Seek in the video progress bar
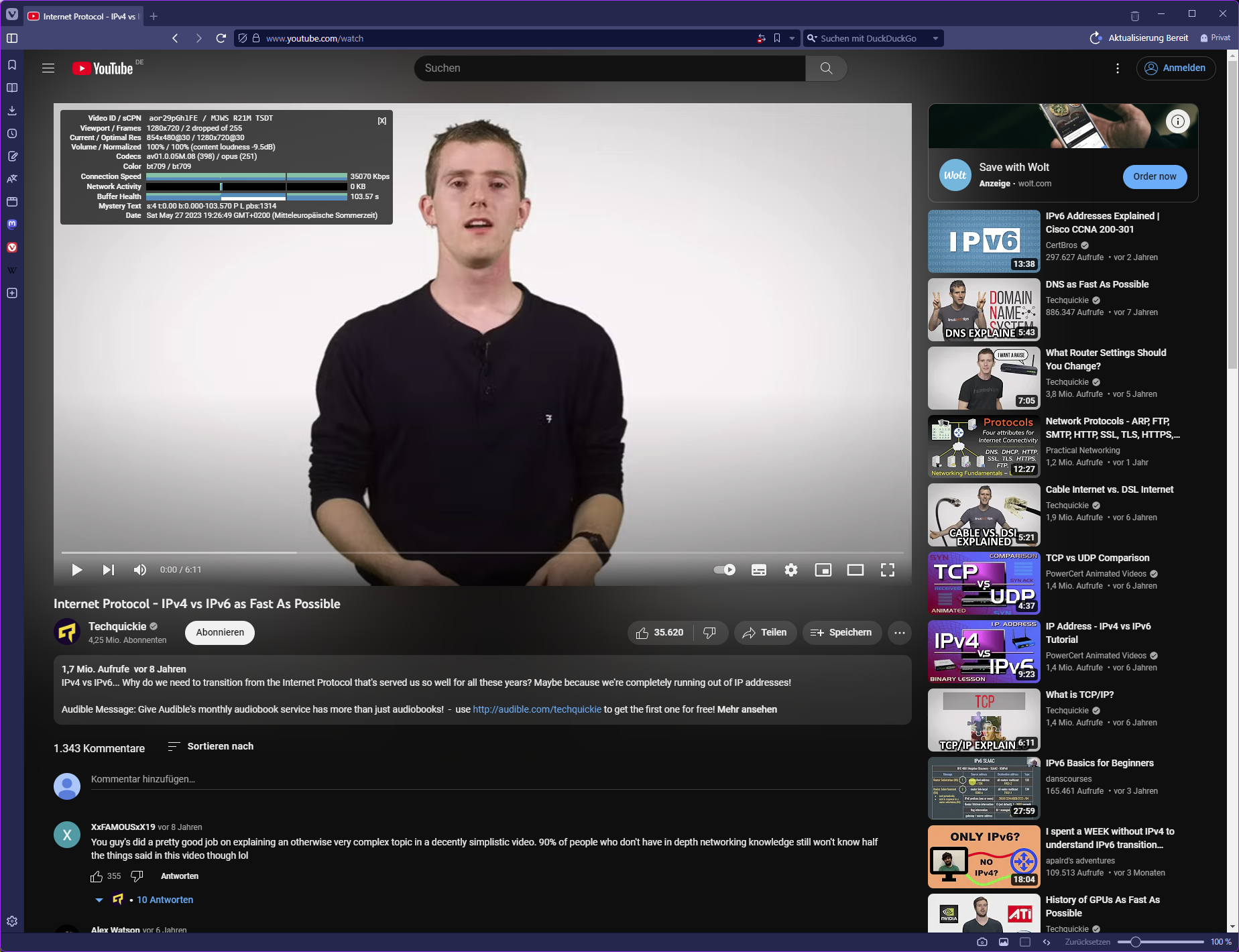This screenshot has width=1239, height=952. click(x=483, y=552)
